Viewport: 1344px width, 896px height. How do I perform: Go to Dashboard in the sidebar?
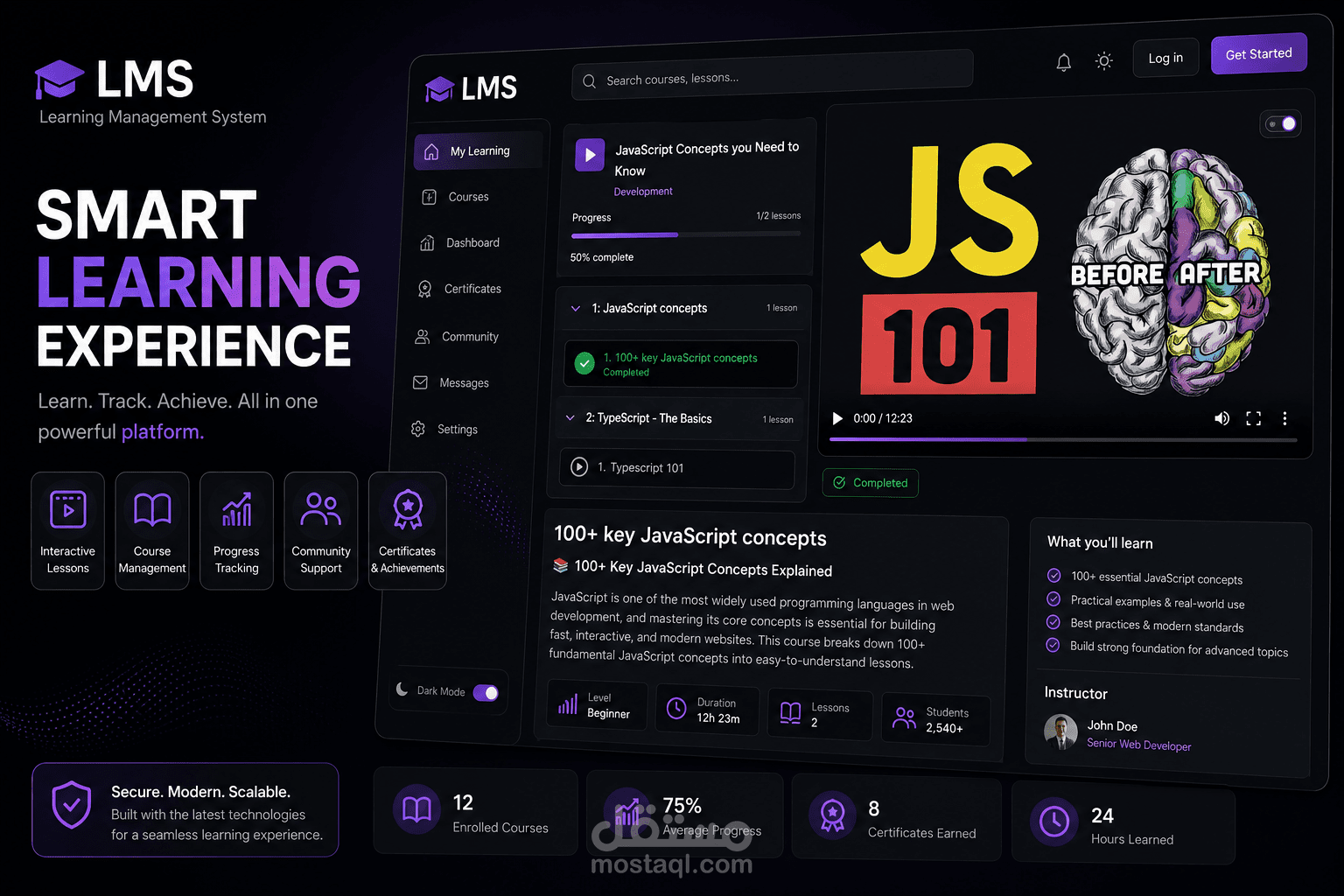460,242
